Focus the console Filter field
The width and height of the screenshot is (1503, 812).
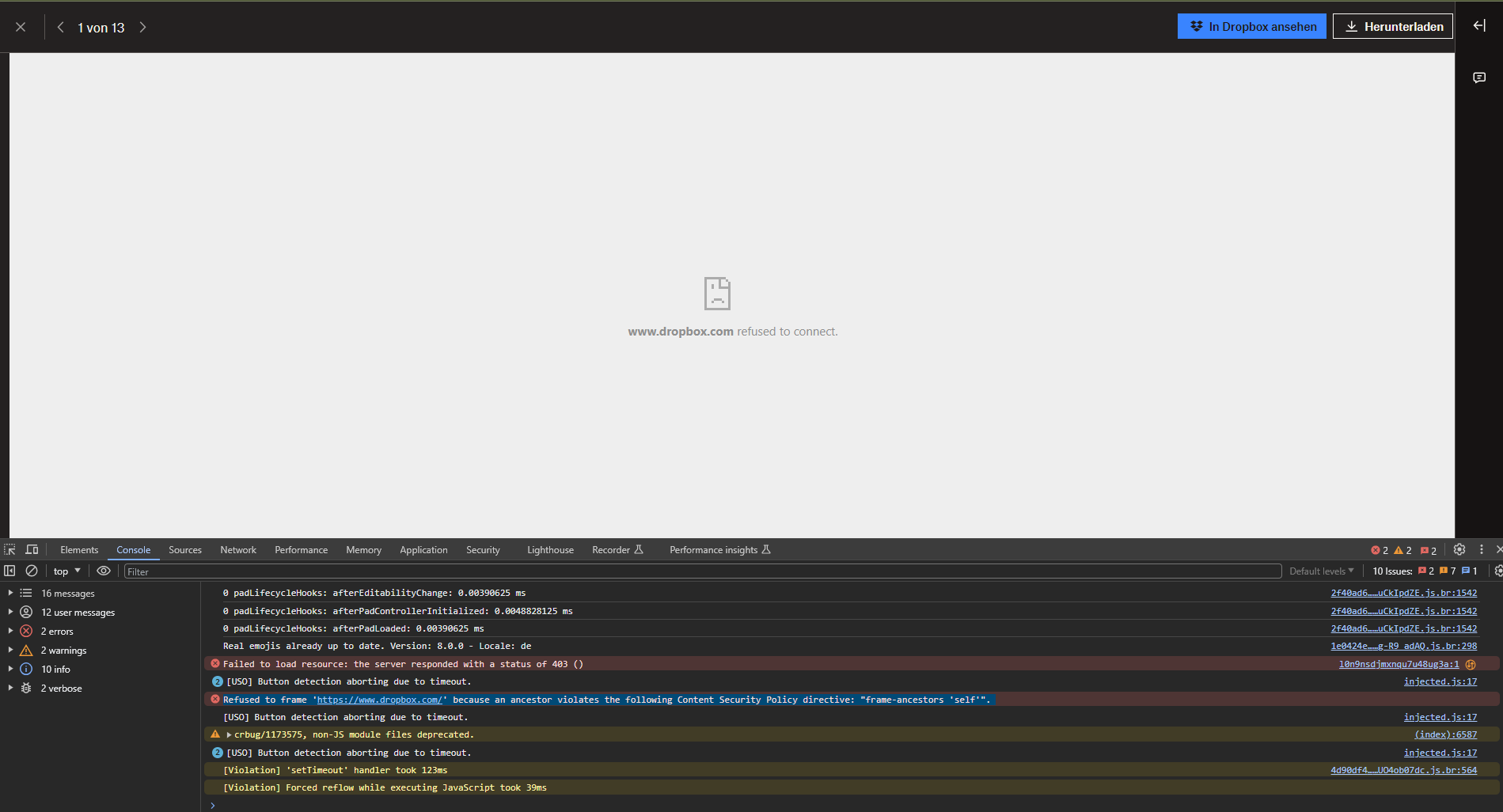(703, 571)
